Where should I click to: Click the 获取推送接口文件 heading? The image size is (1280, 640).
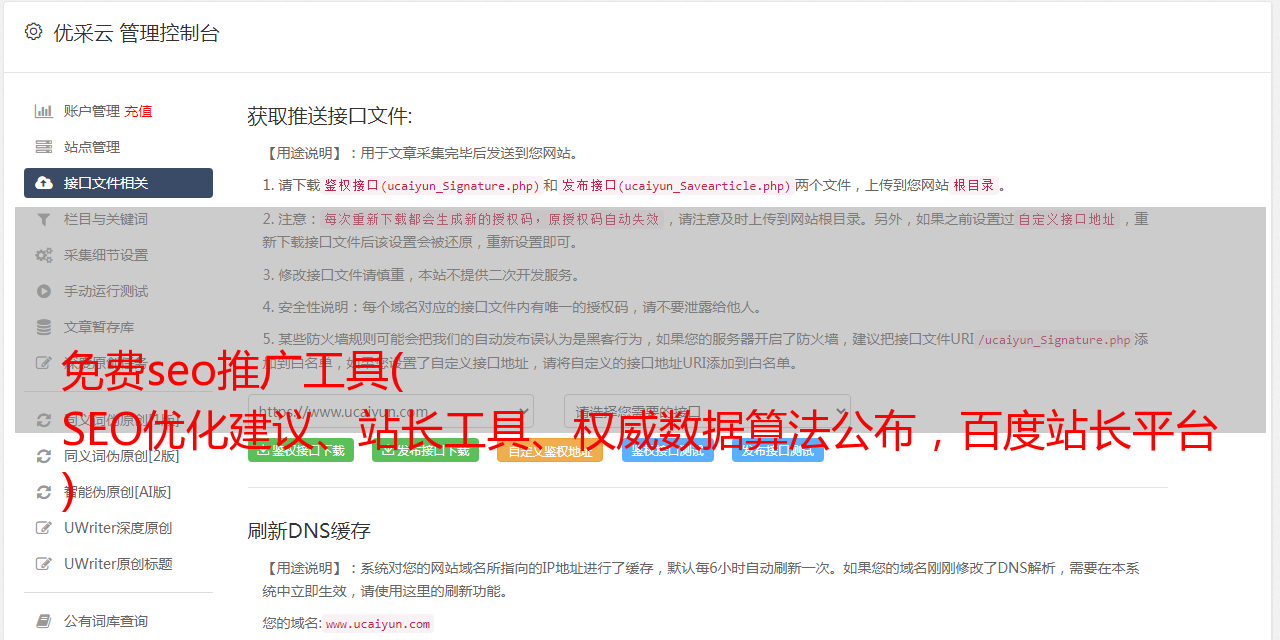tap(330, 116)
